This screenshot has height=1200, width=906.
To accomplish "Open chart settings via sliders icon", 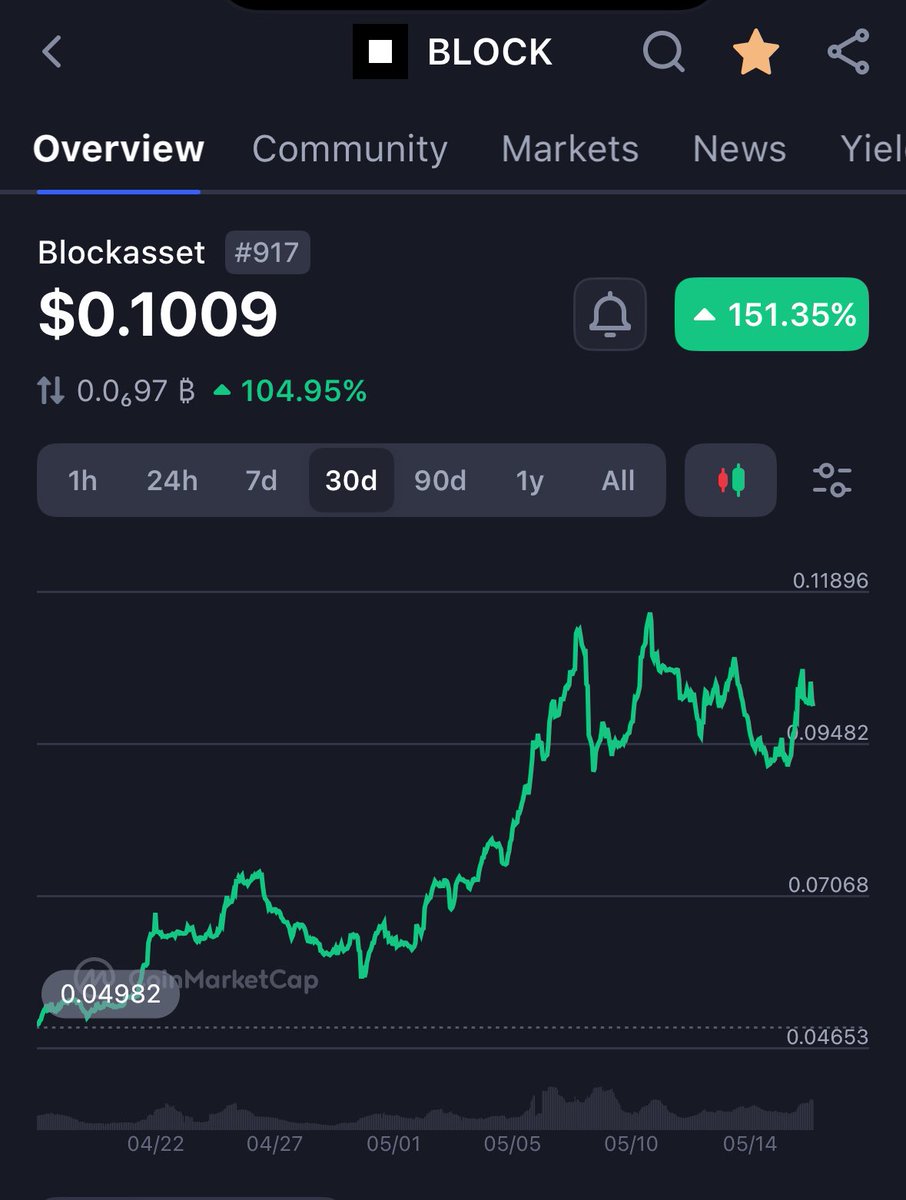I will click(x=832, y=481).
